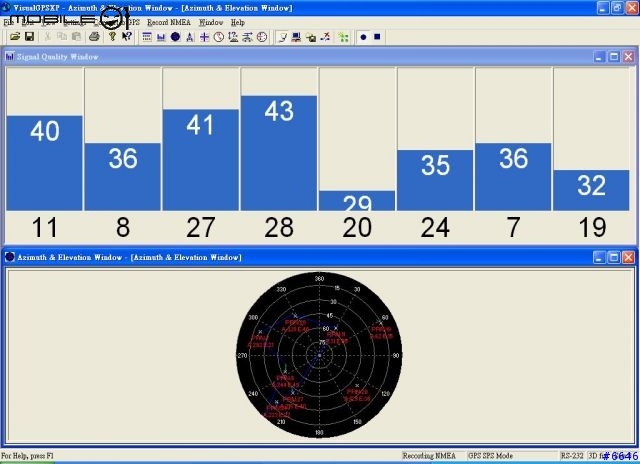Viewport: 640px width, 464px height.
Task: Open the Window menu
Action: coord(211,22)
